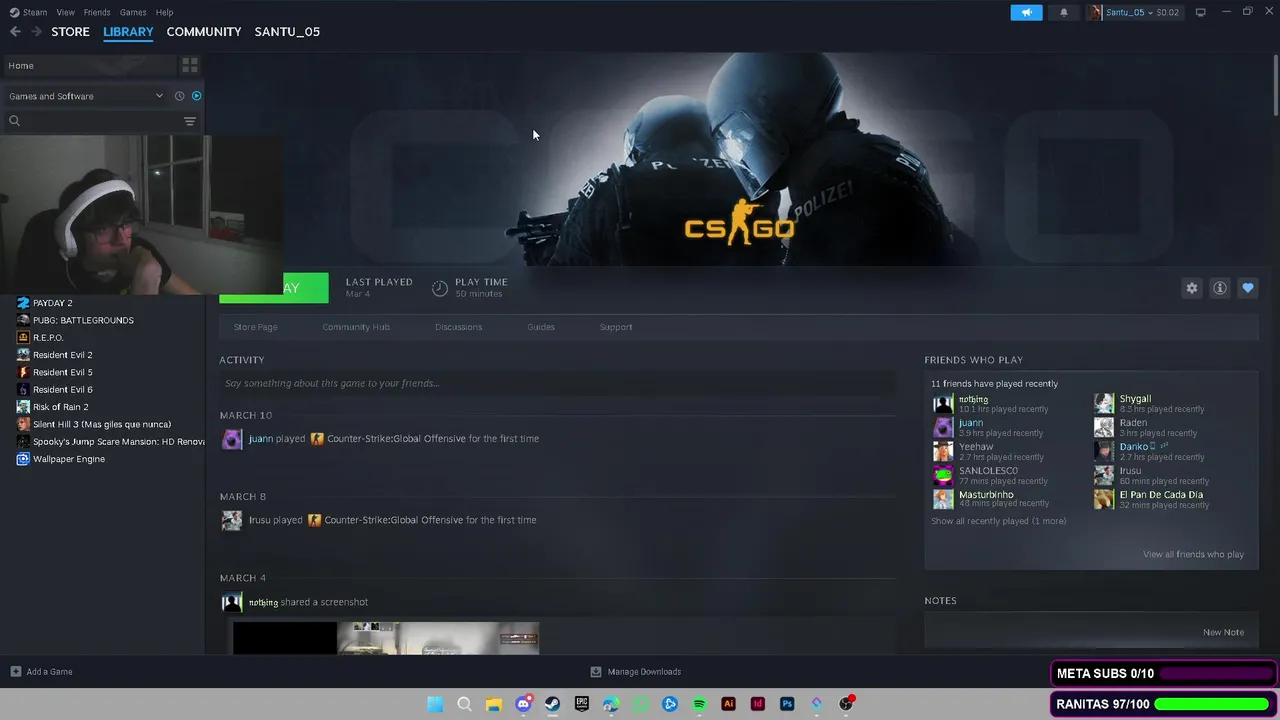Open the Help menu
This screenshot has width=1280, height=720.
click(x=164, y=12)
